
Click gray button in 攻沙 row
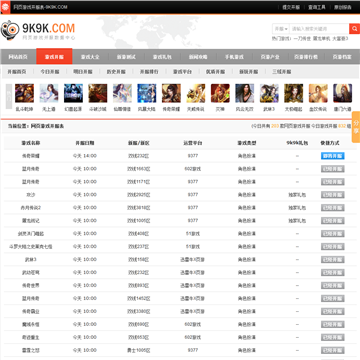coord(333,195)
